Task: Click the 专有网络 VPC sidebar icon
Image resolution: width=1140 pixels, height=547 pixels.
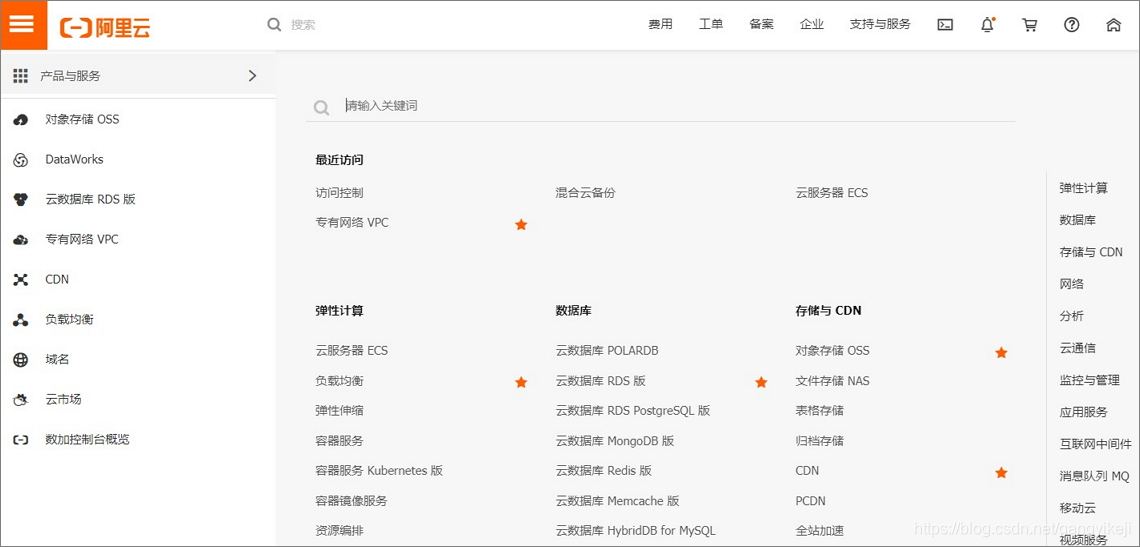Action: coord(21,239)
